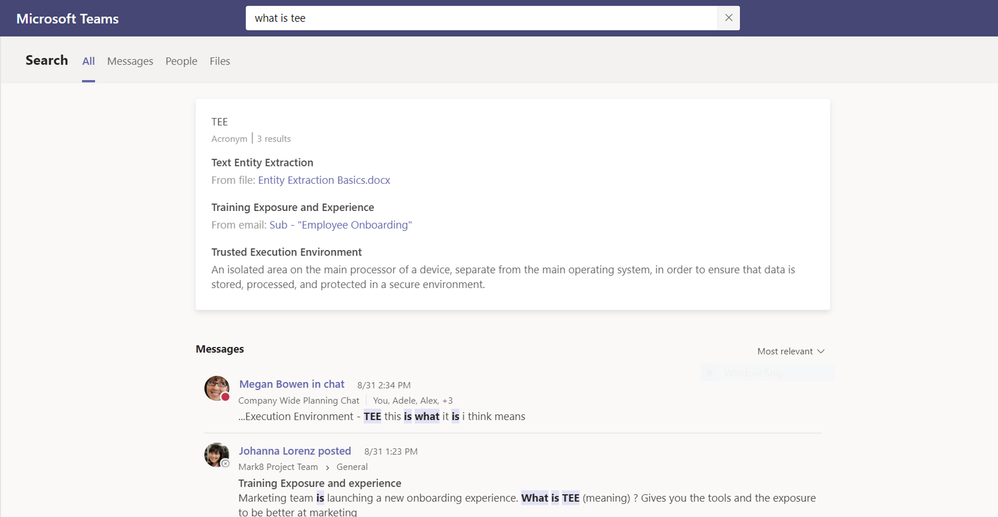Open Johanna Lorenz posted result

pos(295,451)
